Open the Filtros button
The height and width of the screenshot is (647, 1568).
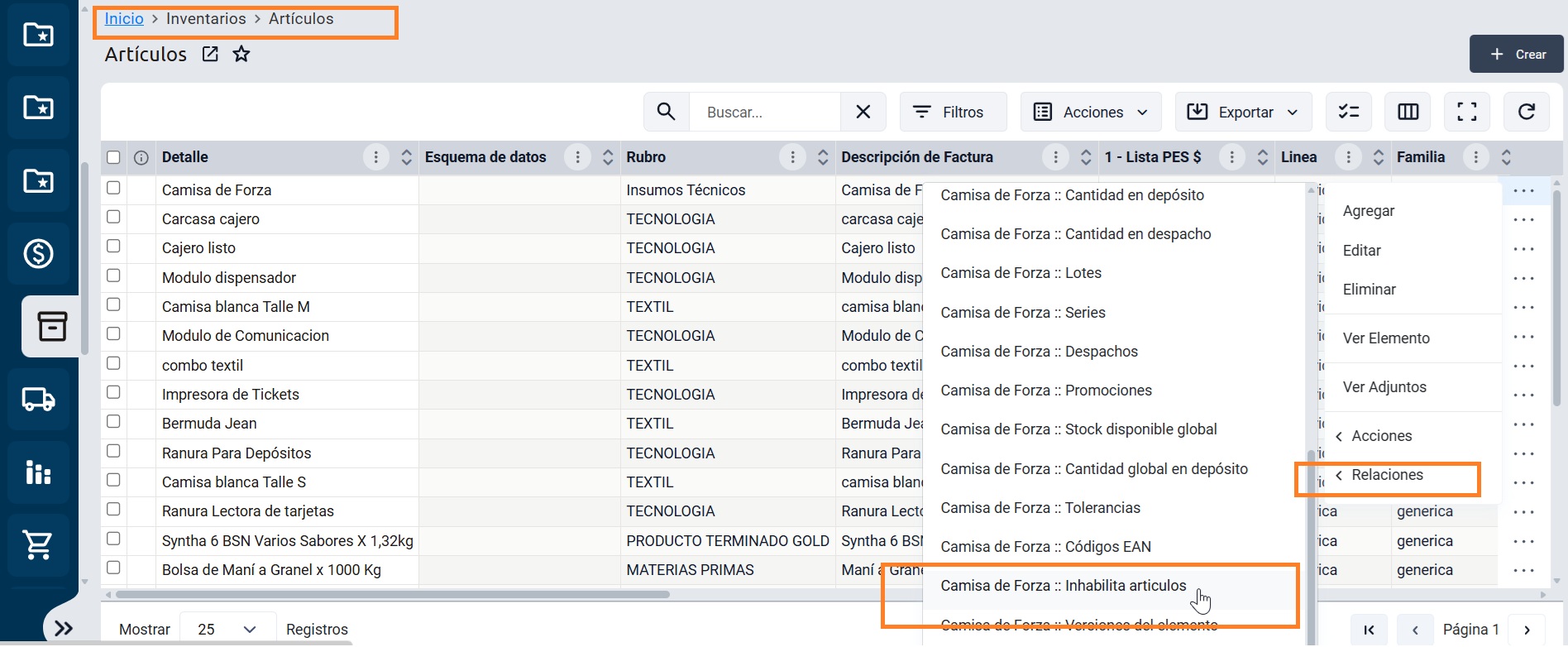pos(953,112)
